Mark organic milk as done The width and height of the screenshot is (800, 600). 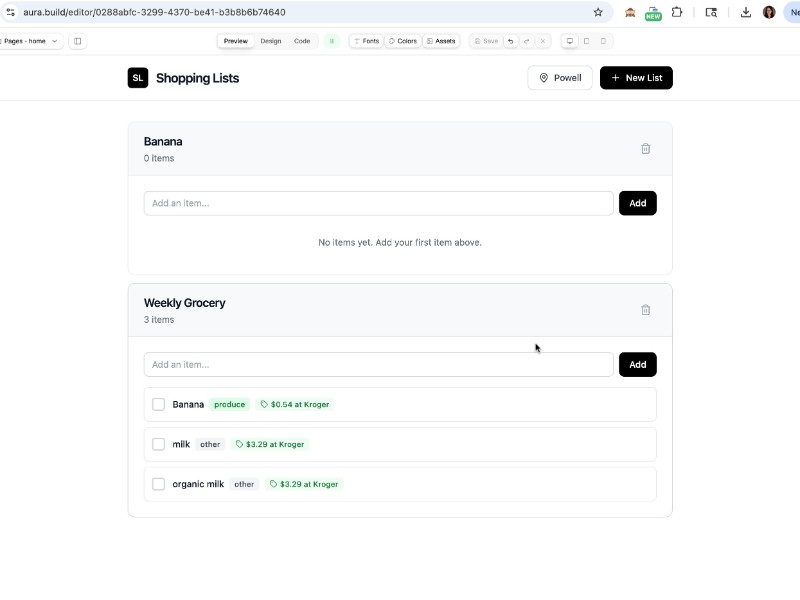pos(158,484)
